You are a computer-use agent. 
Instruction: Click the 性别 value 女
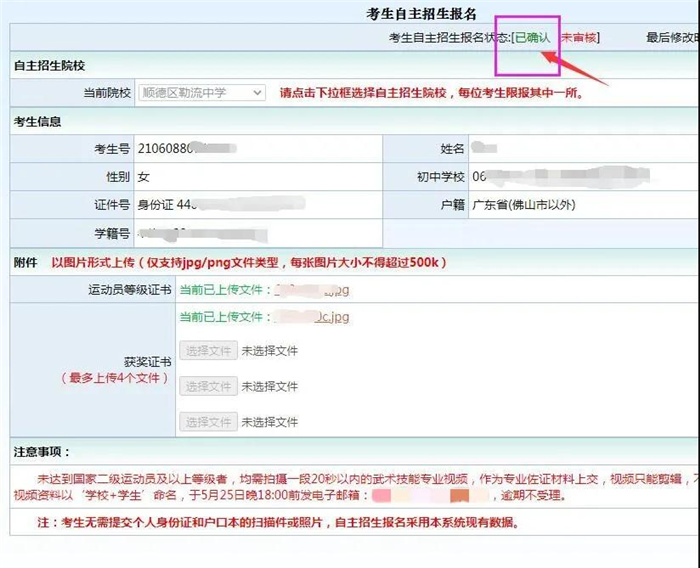(143, 177)
